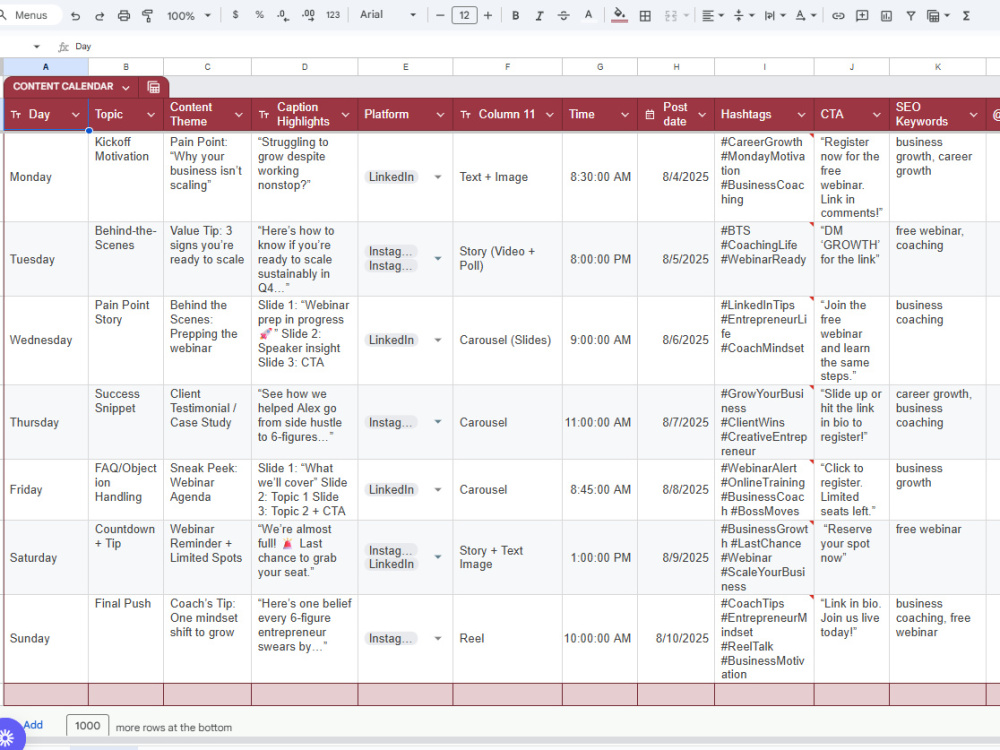Click the Undo icon in toolbar

tap(75, 15)
